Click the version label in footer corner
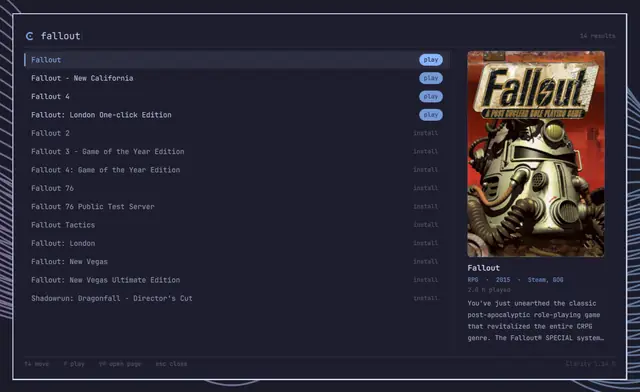 pyautogui.click(x=590, y=364)
